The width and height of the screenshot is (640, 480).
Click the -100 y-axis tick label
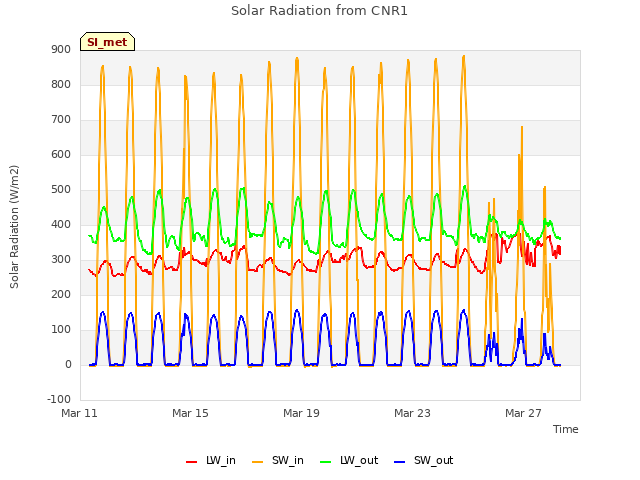[x=59, y=400]
